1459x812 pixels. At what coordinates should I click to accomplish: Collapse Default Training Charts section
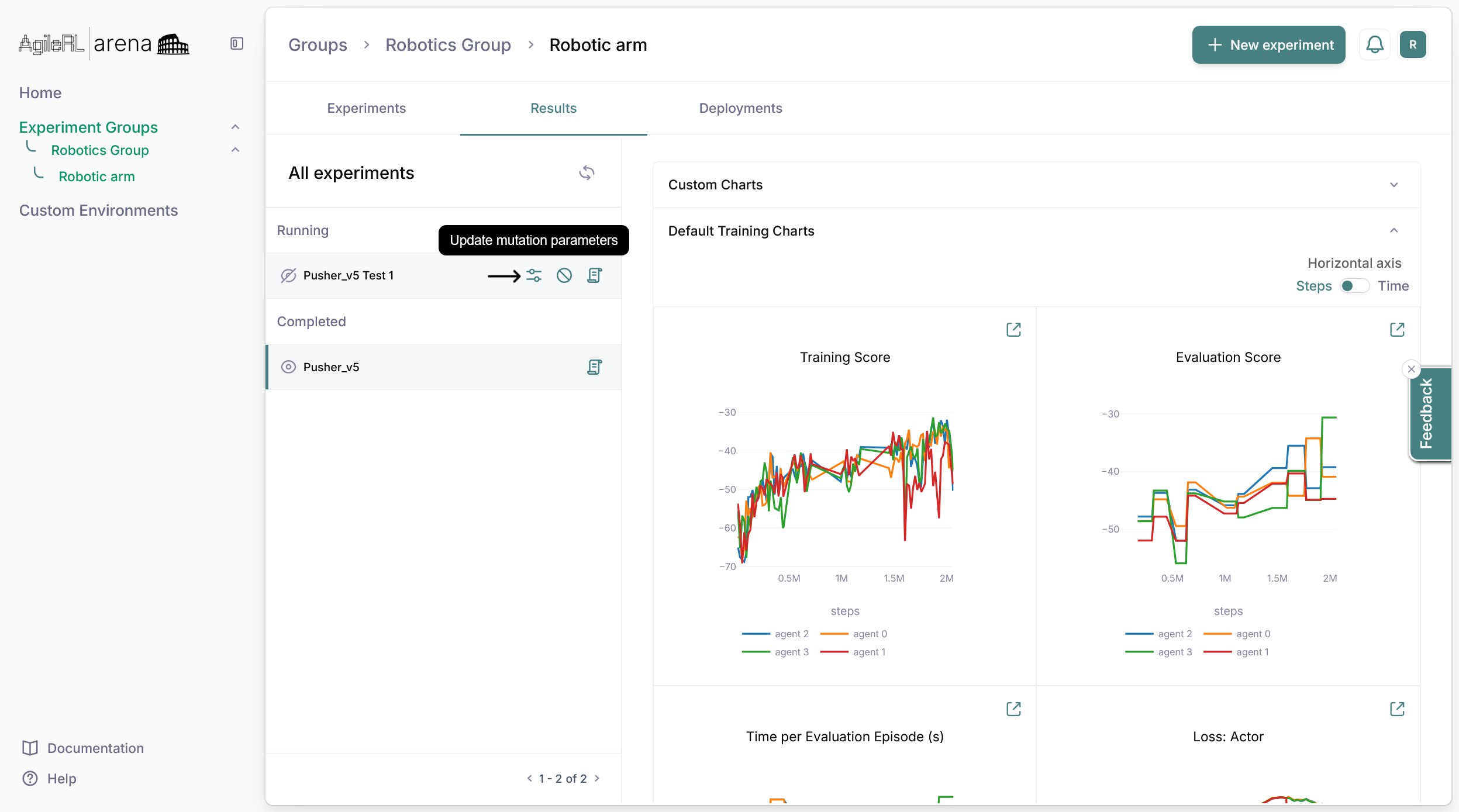pos(1394,231)
